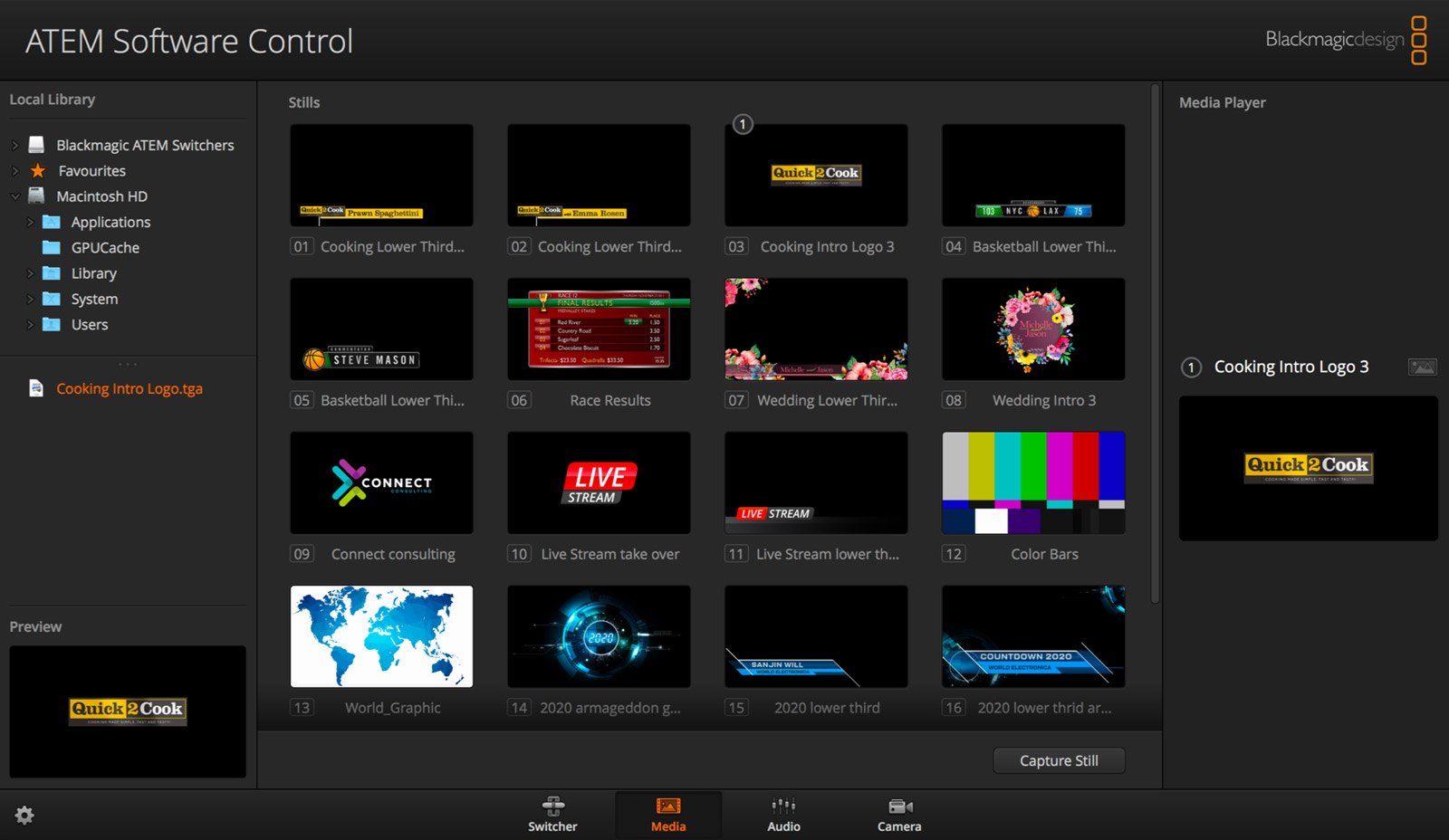Select the Media tab
Viewport: 1449px width, 840px height.
tap(667, 813)
